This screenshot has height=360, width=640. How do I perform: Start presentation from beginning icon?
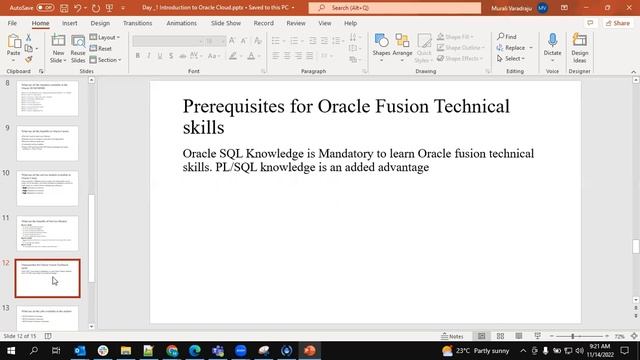point(109,8)
